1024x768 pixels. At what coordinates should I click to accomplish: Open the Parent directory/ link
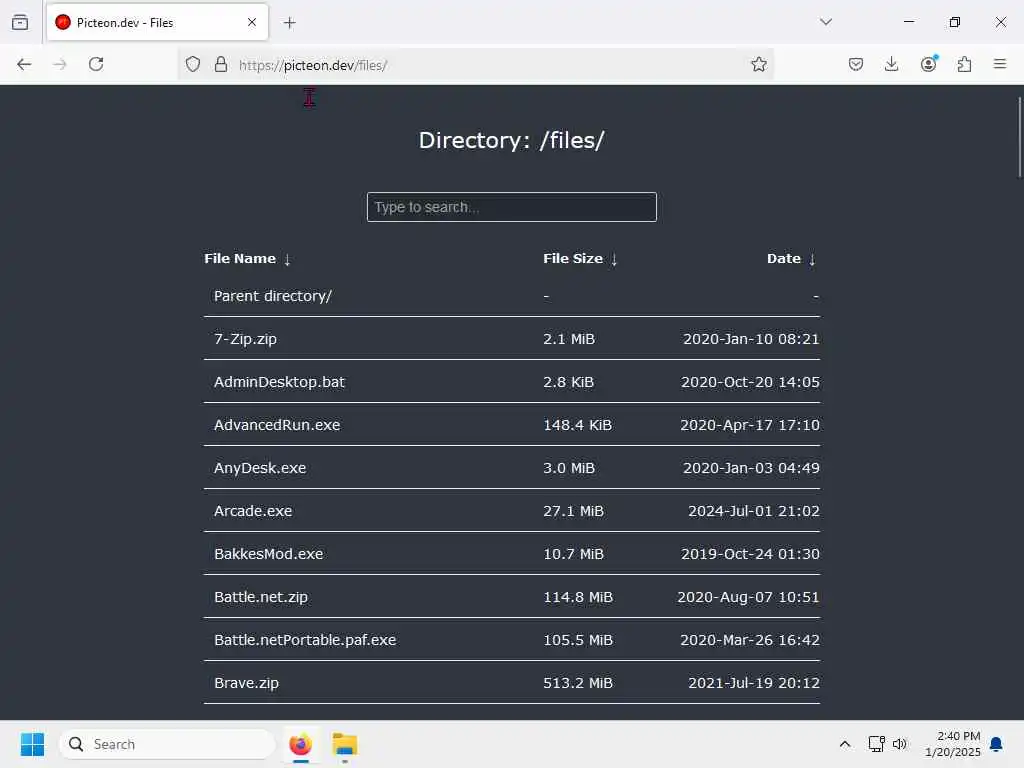pos(273,296)
